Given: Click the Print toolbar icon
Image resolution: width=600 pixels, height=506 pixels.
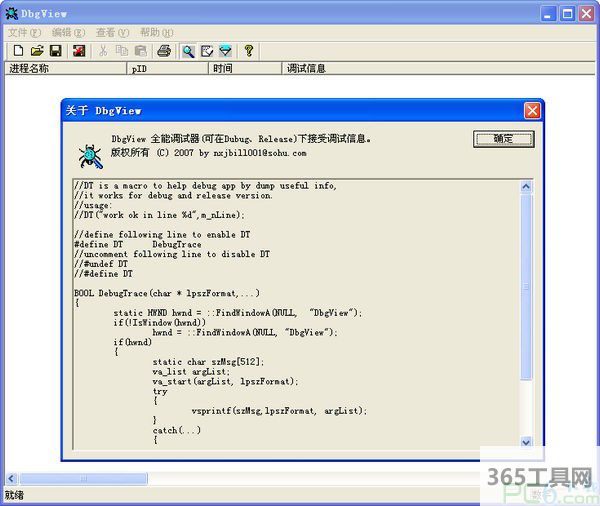Looking at the screenshot, I should [x=164, y=51].
